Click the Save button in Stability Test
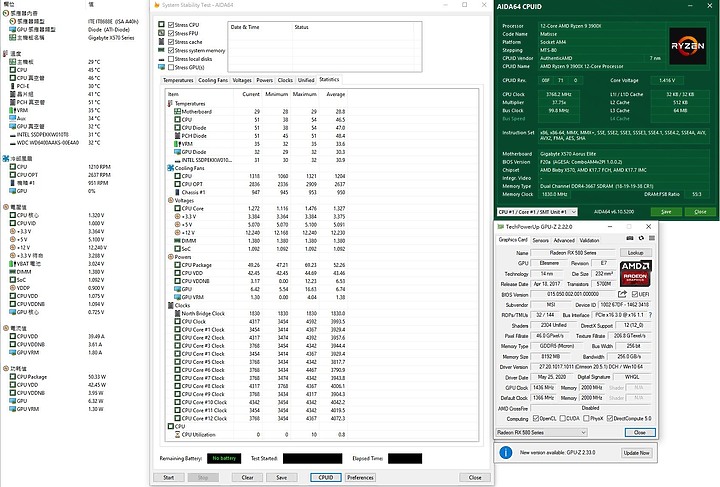Viewport: 720px width, 487px height. click(281, 478)
